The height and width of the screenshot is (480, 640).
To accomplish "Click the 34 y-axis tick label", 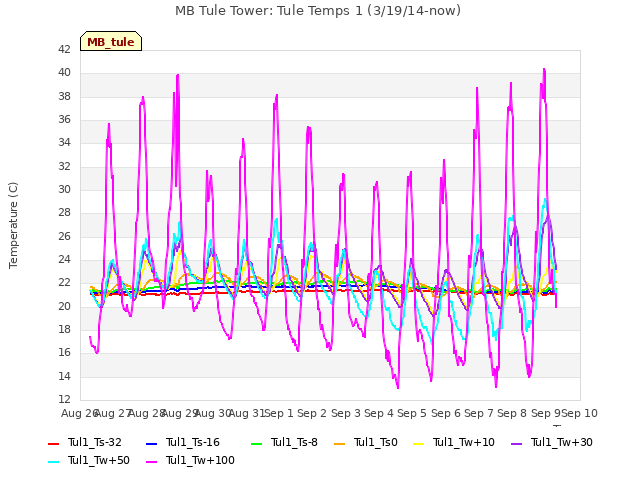I will point(64,142).
